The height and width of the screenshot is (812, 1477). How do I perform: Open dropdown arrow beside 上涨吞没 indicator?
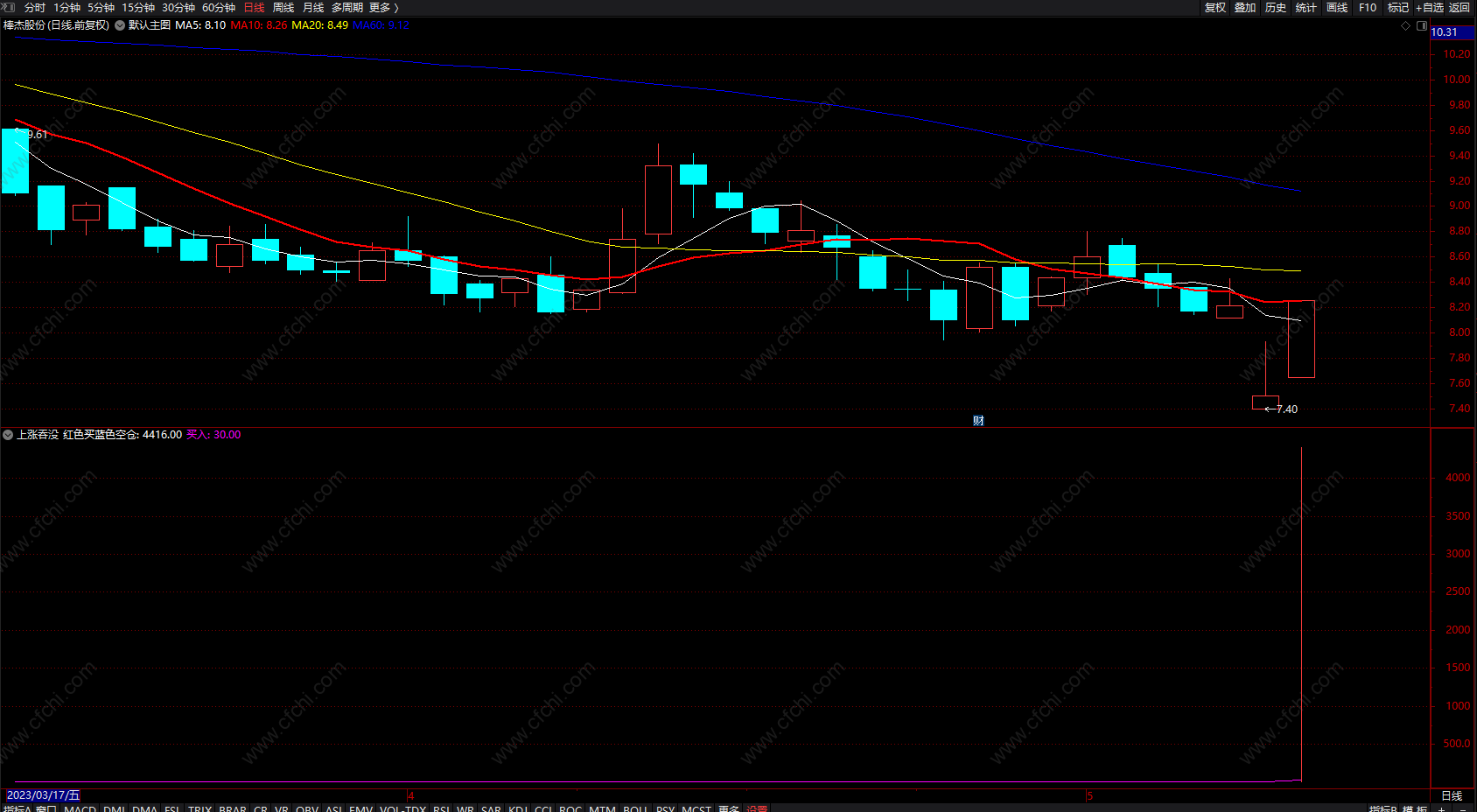click(x=8, y=435)
